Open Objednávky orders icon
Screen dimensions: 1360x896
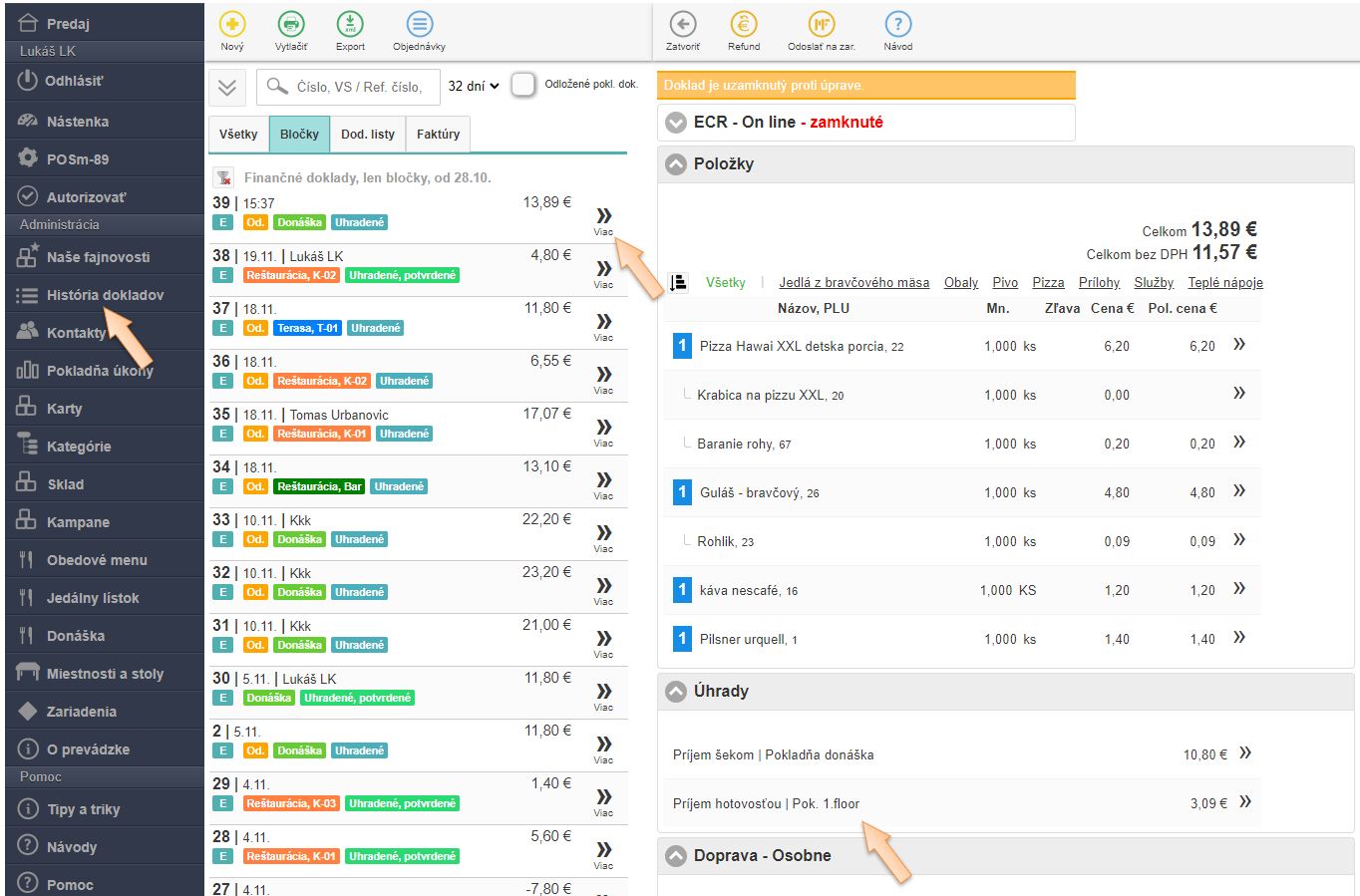[419, 25]
